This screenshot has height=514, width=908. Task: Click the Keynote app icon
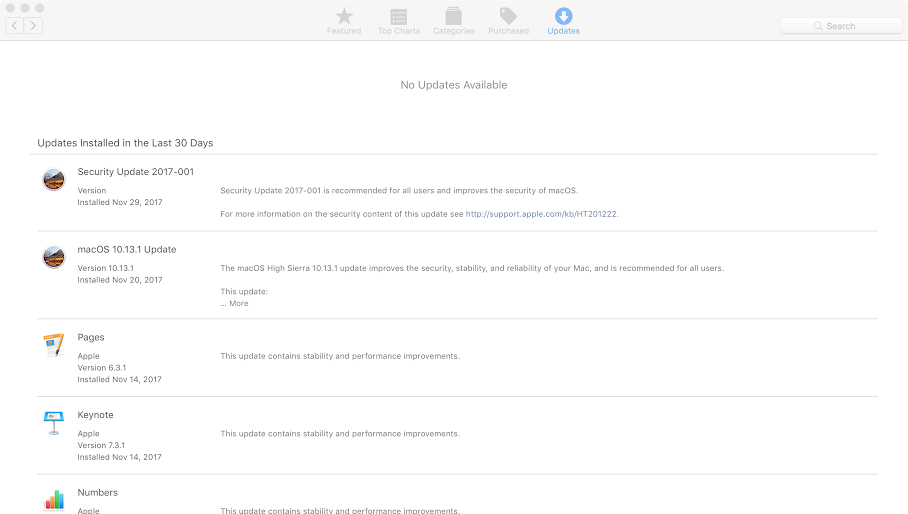pos(54,423)
